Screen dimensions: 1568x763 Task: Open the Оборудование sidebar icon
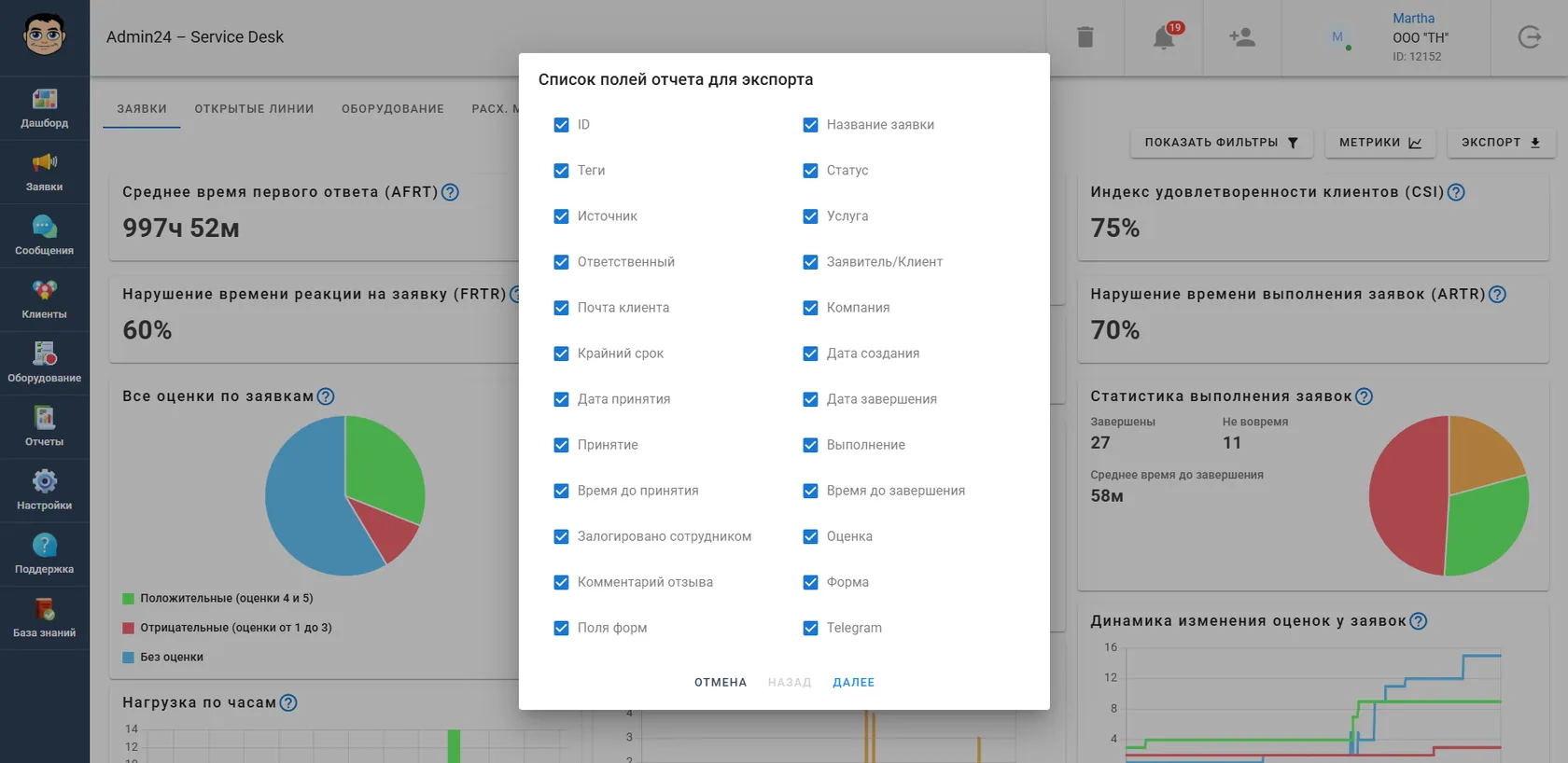pos(44,354)
